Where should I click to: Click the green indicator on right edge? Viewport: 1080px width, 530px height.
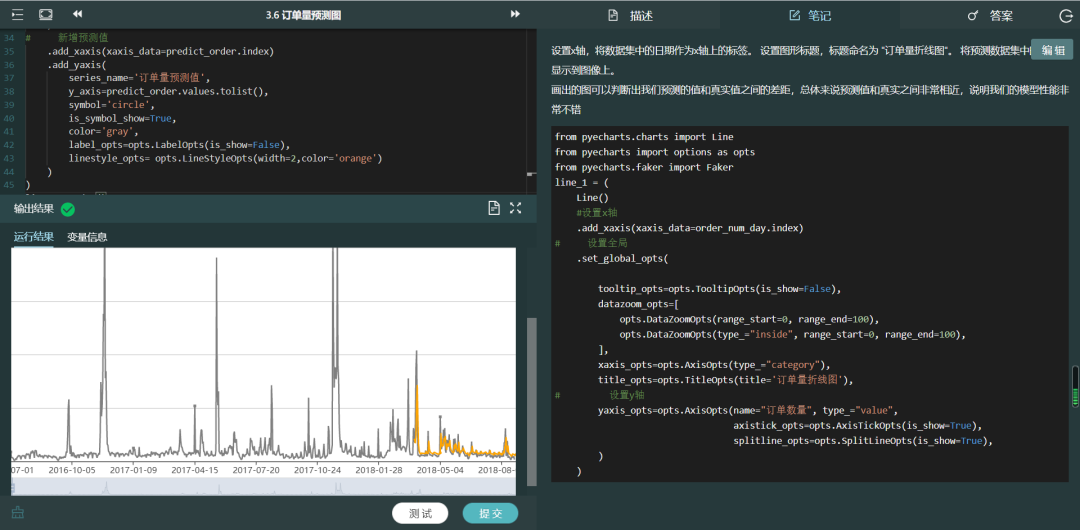click(1075, 389)
